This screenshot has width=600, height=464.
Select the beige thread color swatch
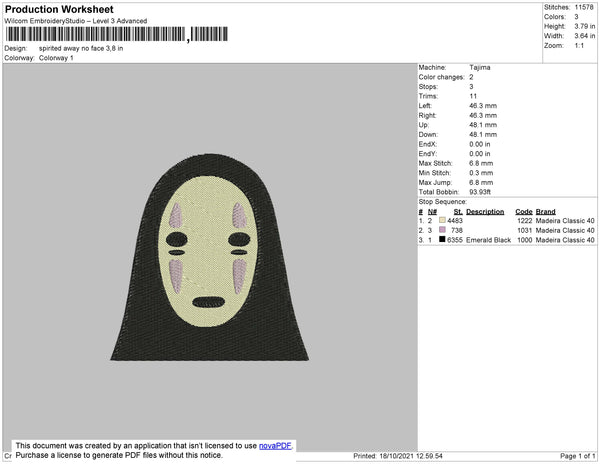tap(442, 220)
